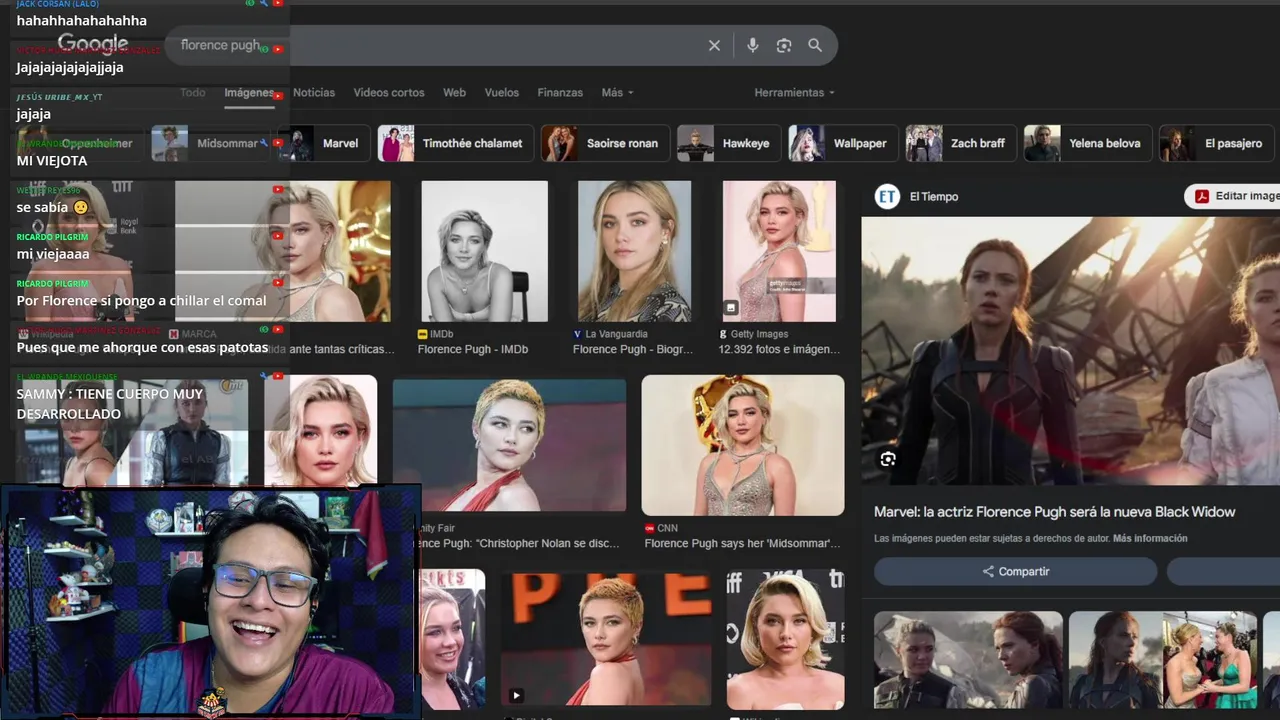Open the Vanity Fair red dress thumbnail
1280x720 pixels.
509,445
